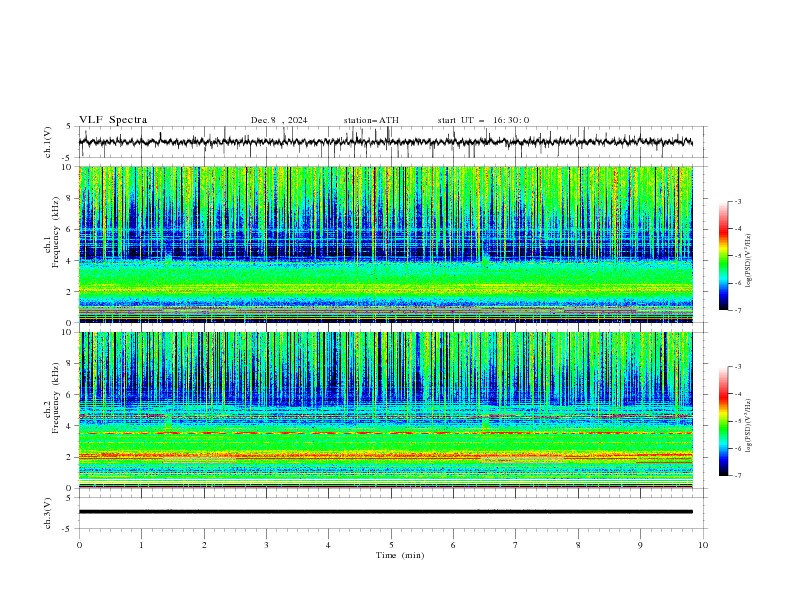
Task: Click the "ch.3(V)" axis label
Action: [x=48, y=513]
